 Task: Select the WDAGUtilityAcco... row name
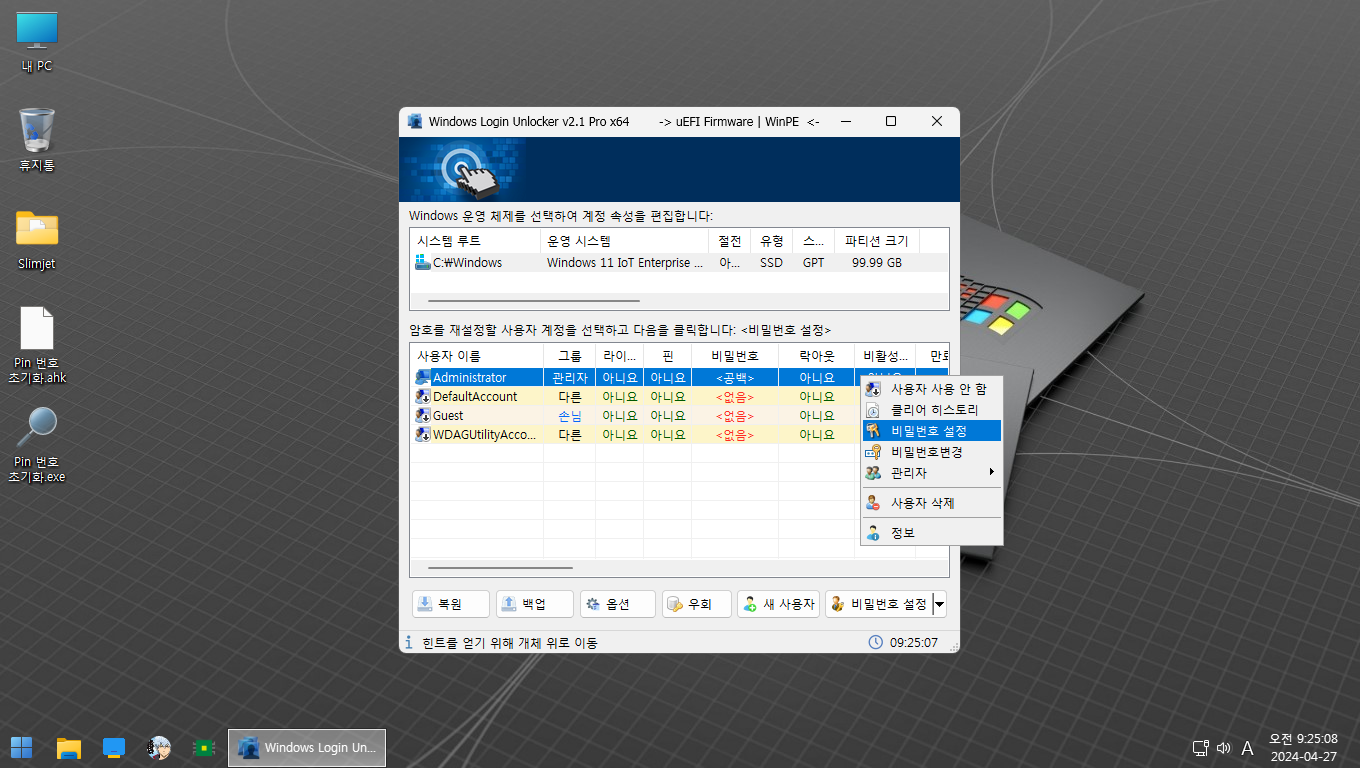click(485, 434)
